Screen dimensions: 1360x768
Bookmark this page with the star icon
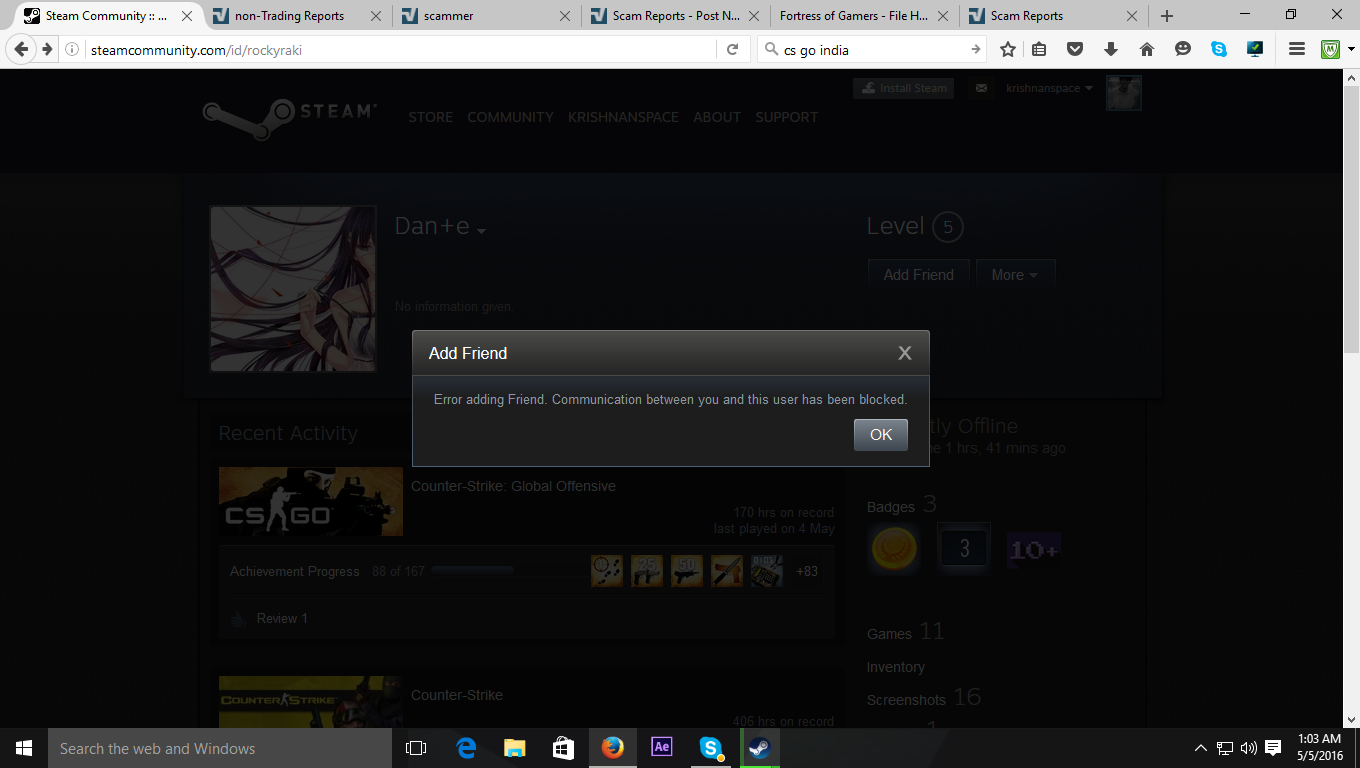tap(1008, 49)
